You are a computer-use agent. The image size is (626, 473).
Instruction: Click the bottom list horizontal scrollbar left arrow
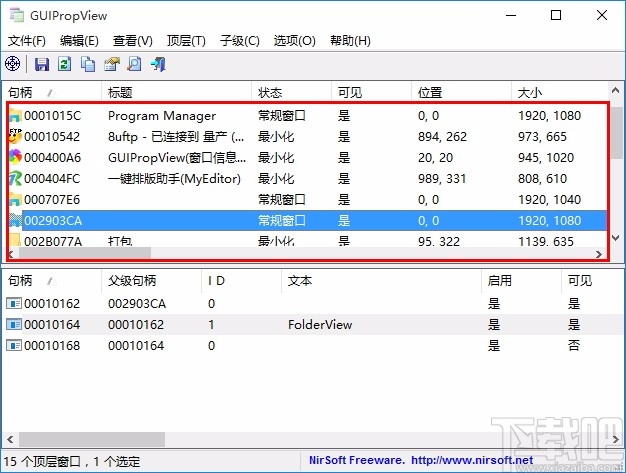[10, 439]
